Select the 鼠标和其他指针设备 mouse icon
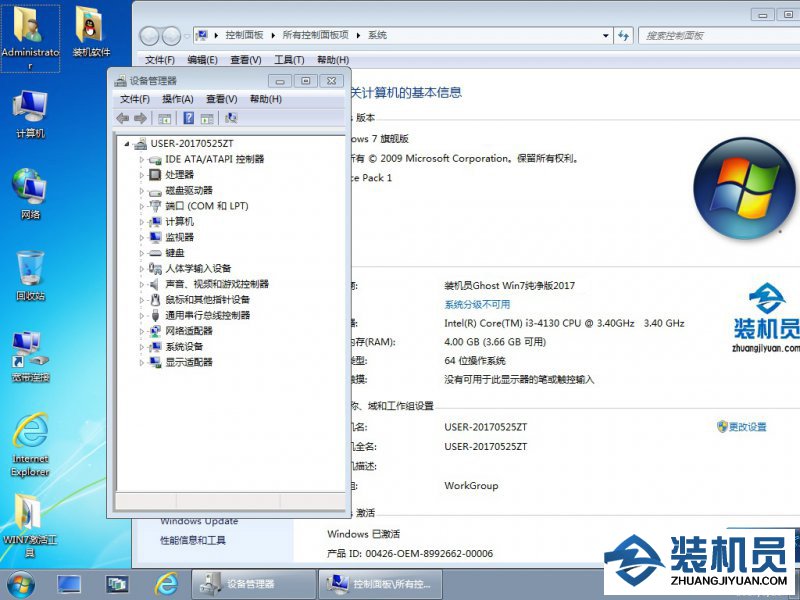Image resolution: width=800 pixels, height=600 pixels. coord(155,299)
